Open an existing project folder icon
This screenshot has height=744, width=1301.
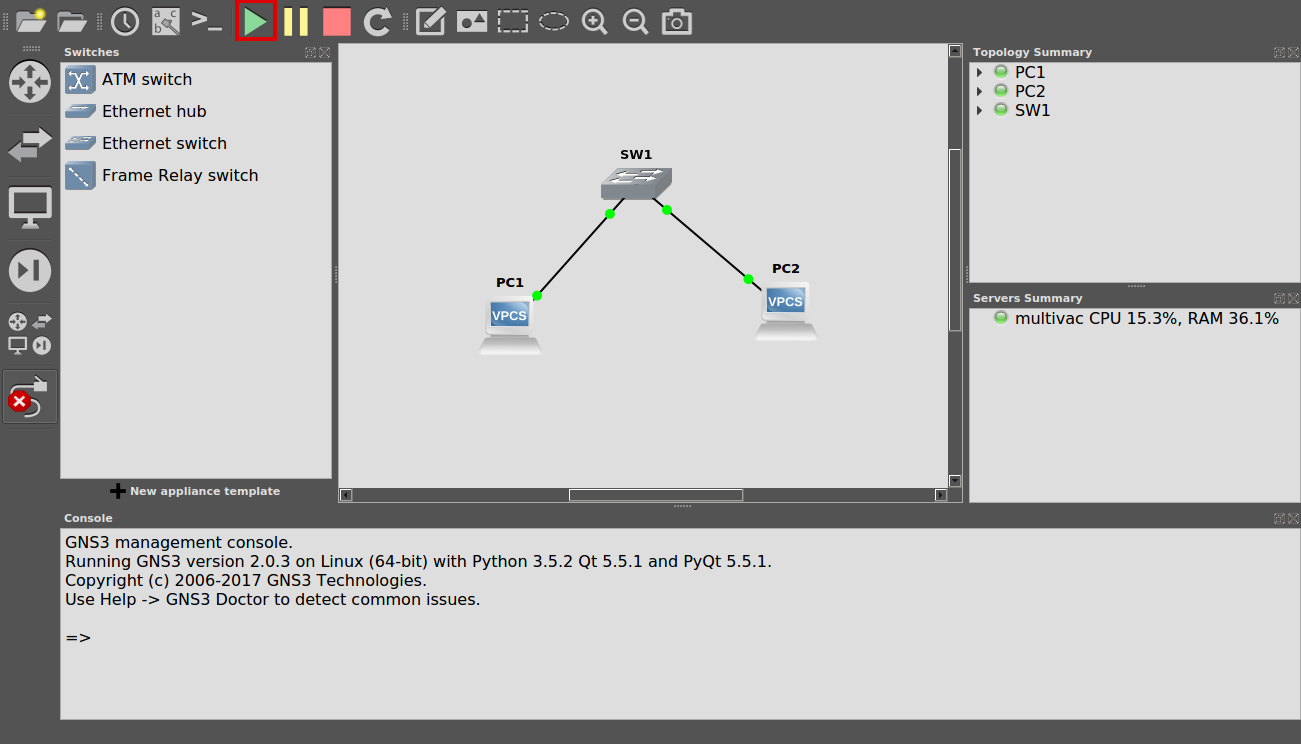(72, 20)
